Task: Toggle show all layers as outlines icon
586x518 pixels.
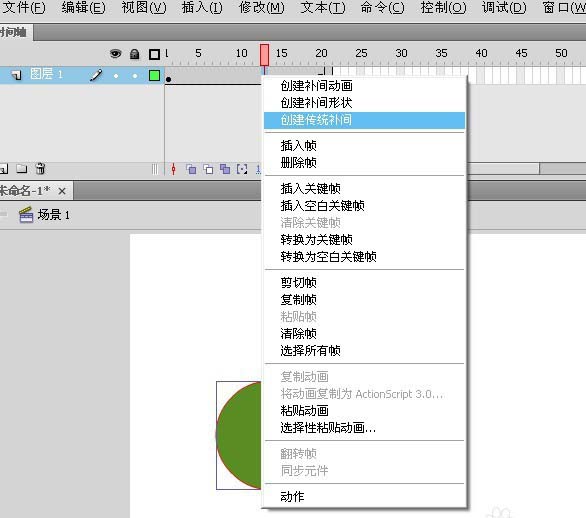Action: coord(154,55)
